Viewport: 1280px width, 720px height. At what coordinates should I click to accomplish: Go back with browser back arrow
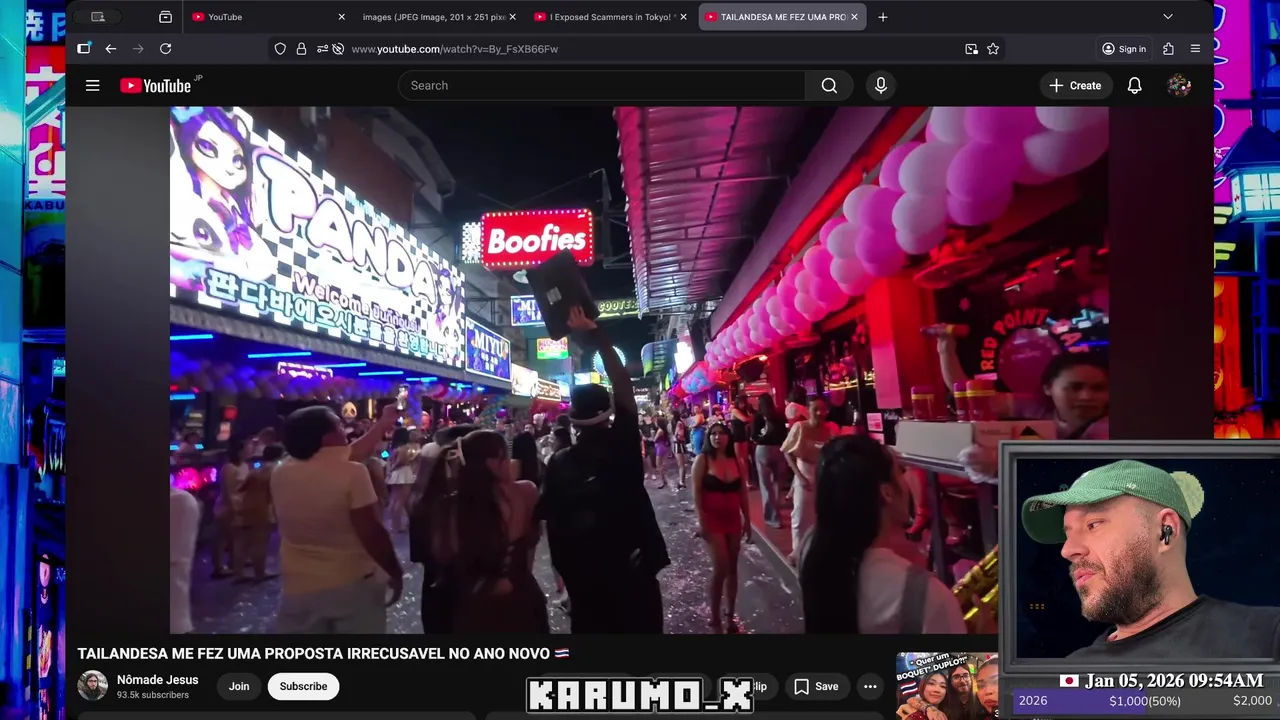pyautogui.click(x=111, y=49)
